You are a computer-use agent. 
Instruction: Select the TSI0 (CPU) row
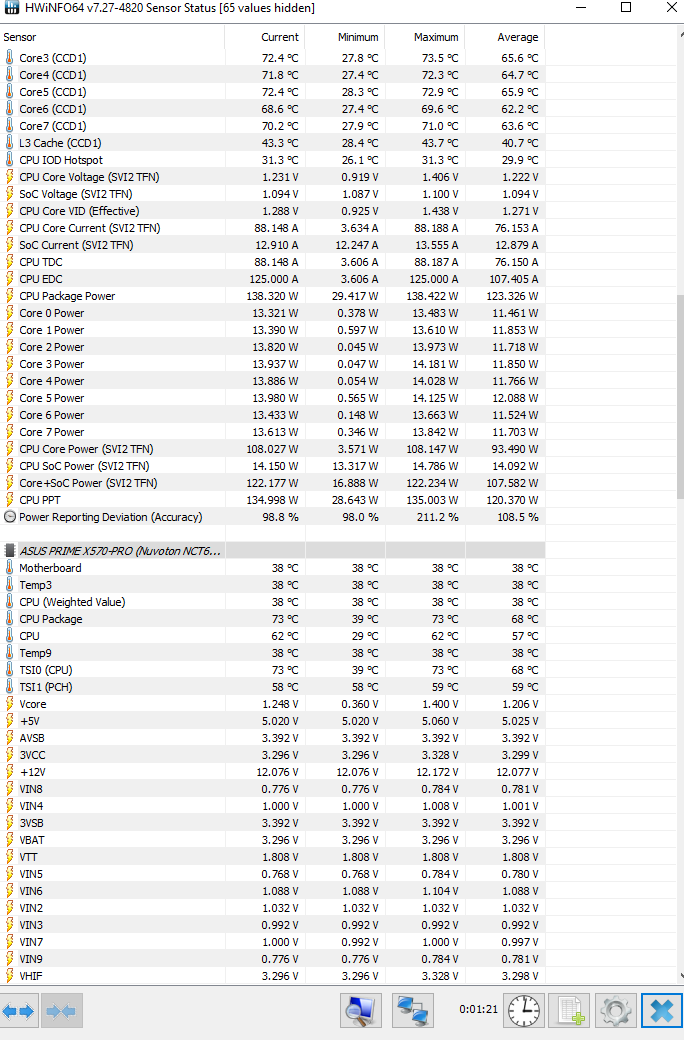pos(272,670)
